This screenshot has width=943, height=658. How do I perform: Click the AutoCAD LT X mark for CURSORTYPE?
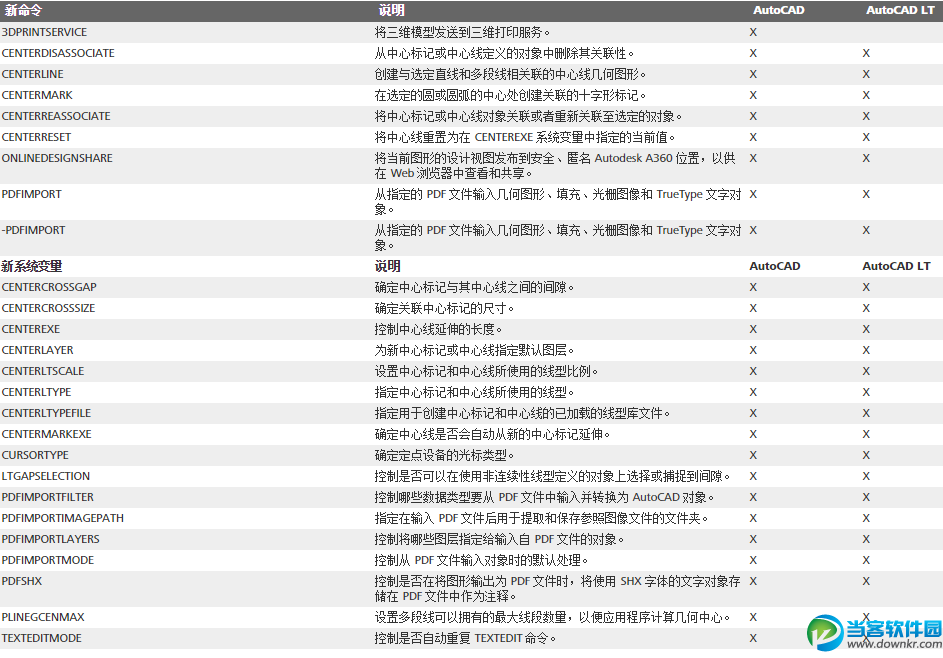866,456
